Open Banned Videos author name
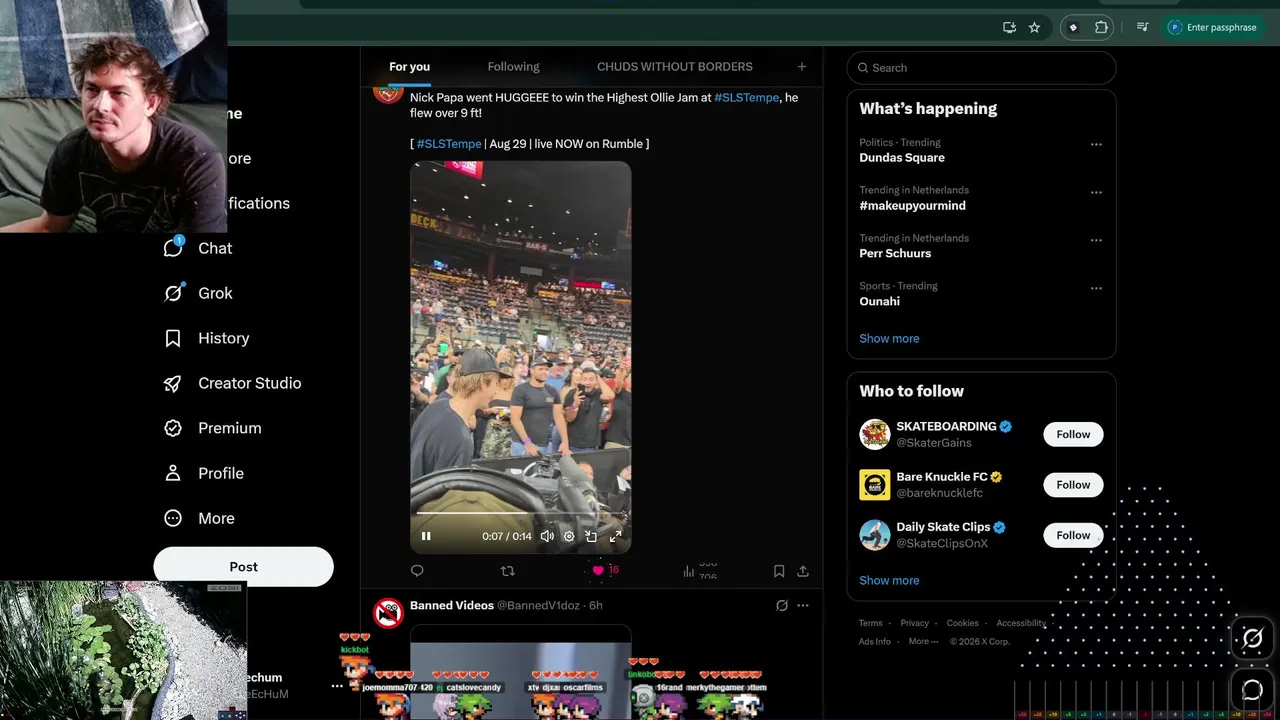The height and width of the screenshot is (720, 1280). [x=452, y=605]
